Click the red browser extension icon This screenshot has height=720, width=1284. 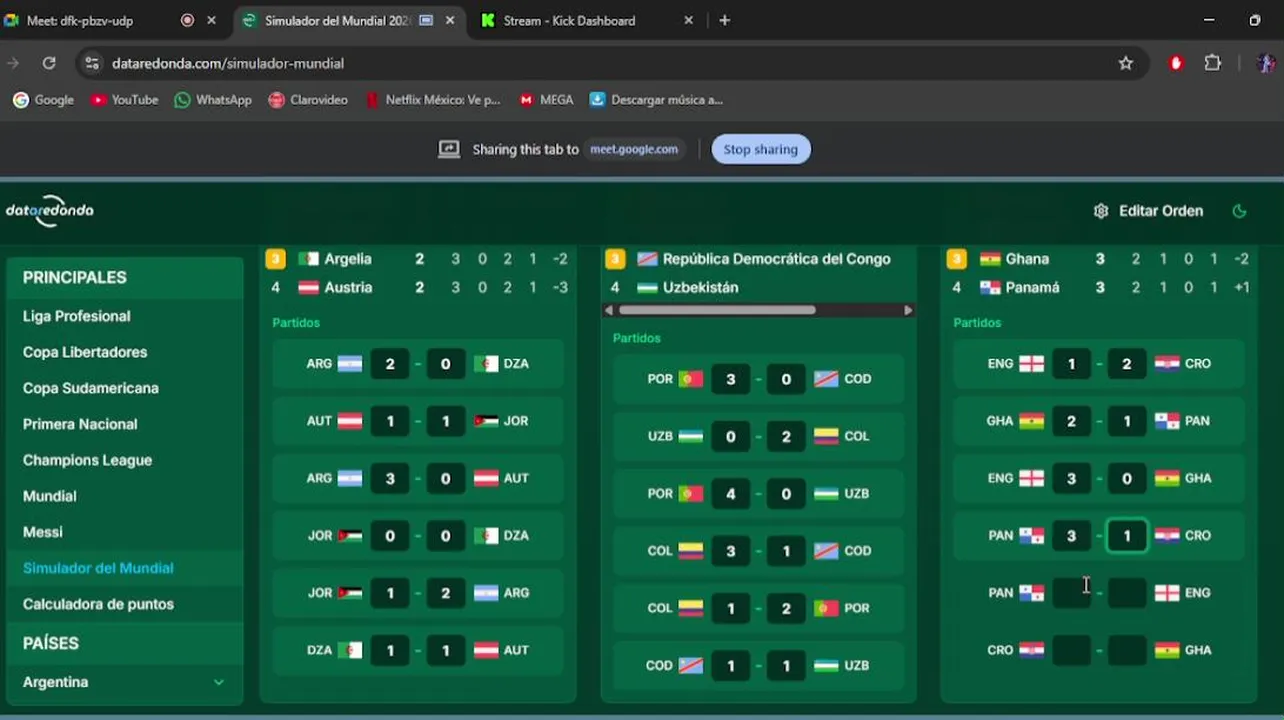click(1176, 63)
